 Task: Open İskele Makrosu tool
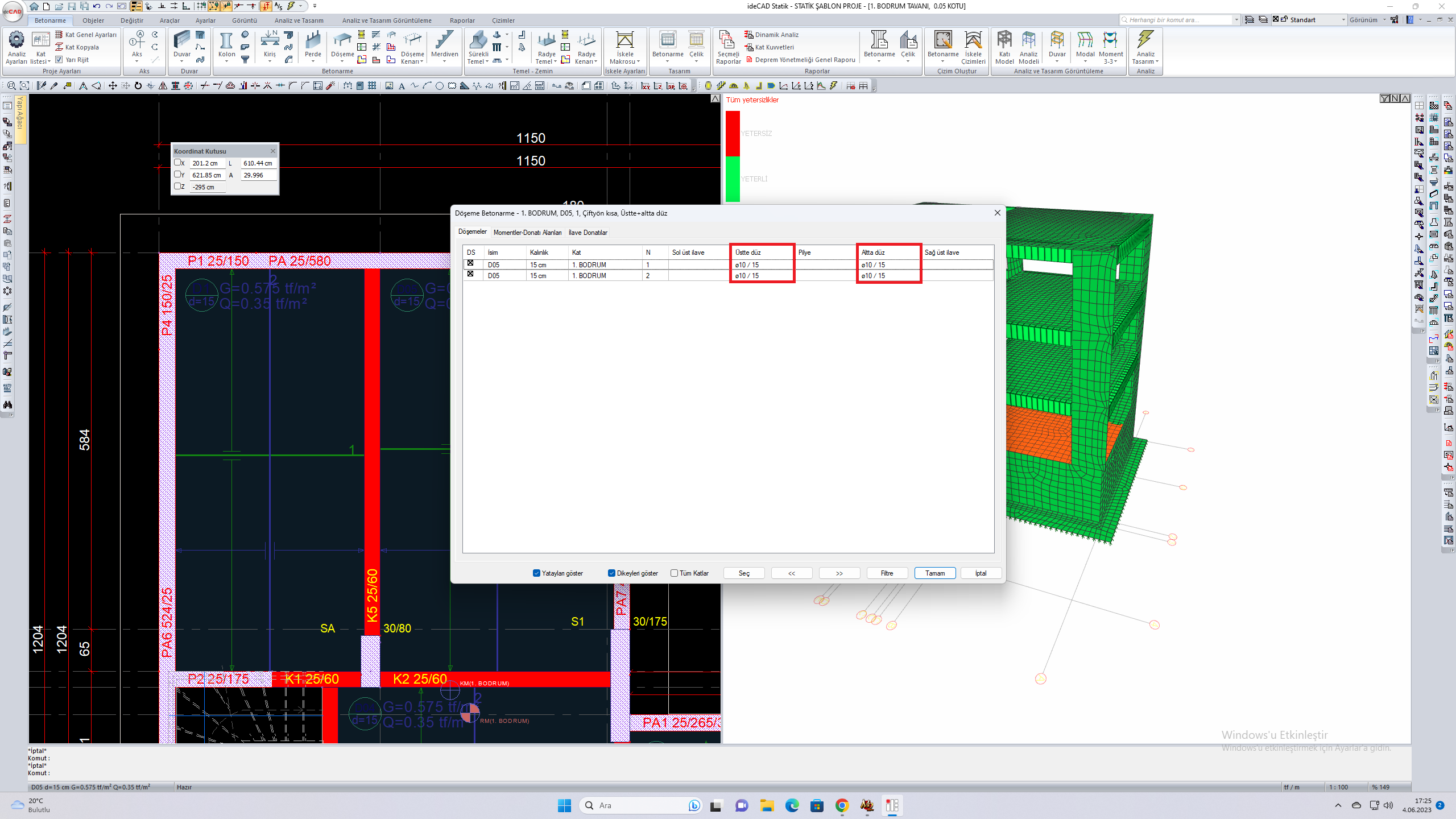(624, 47)
